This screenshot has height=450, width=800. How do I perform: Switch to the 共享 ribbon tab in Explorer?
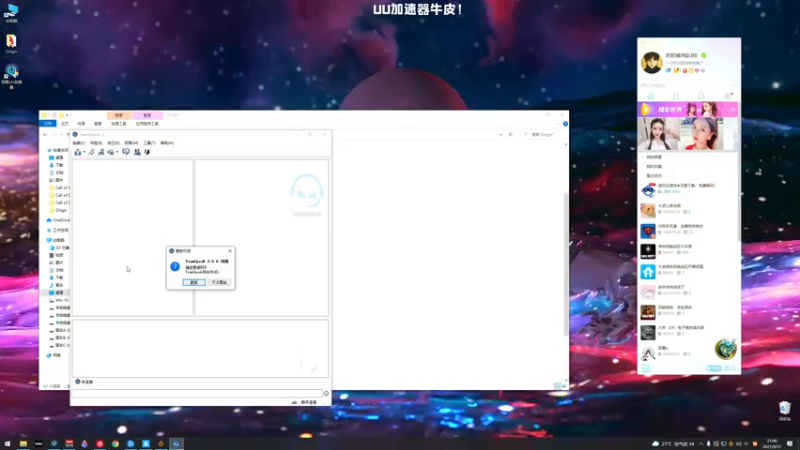point(81,124)
